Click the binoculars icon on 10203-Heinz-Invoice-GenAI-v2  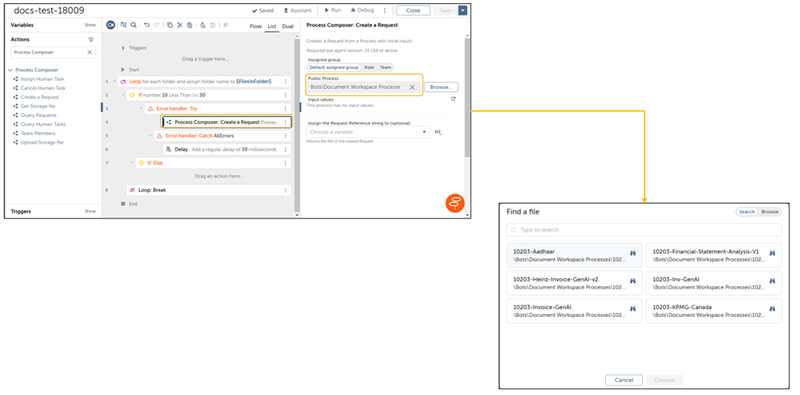coord(633,281)
